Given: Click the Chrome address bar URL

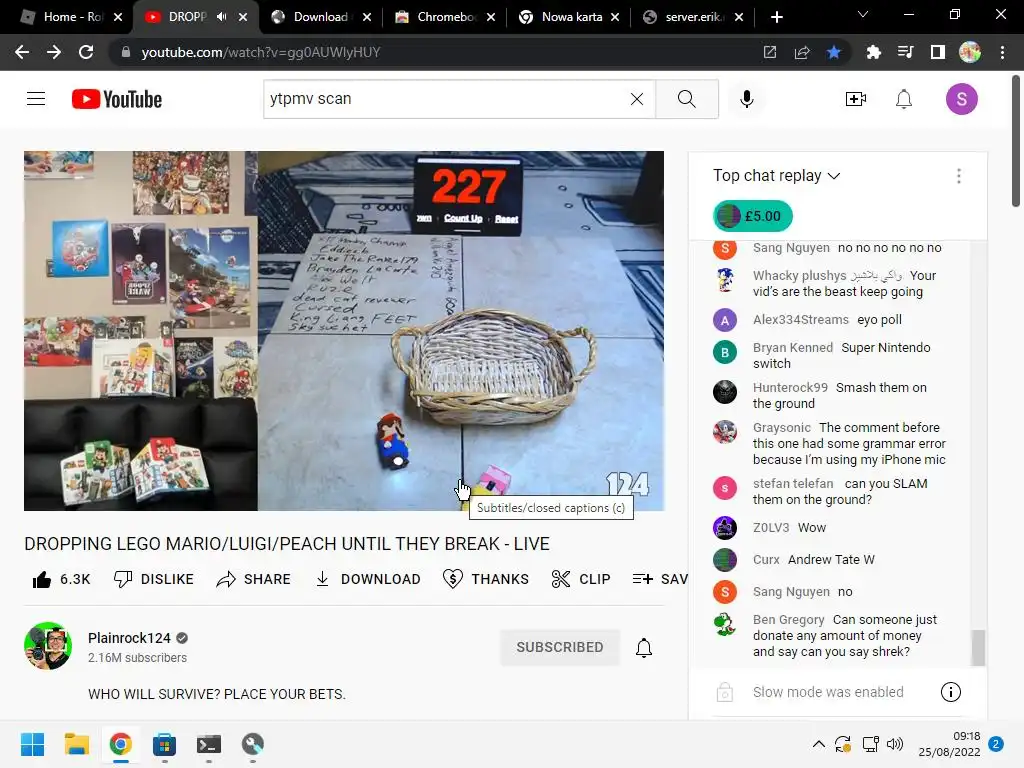Looking at the screenshot, I should pyautogui.click(x=261, y=52).
